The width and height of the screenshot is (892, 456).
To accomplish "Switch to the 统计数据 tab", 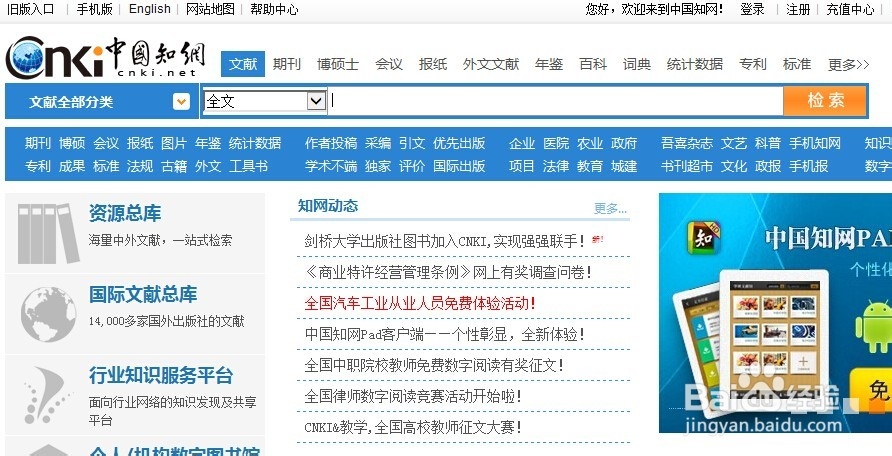I will (695, 64).
